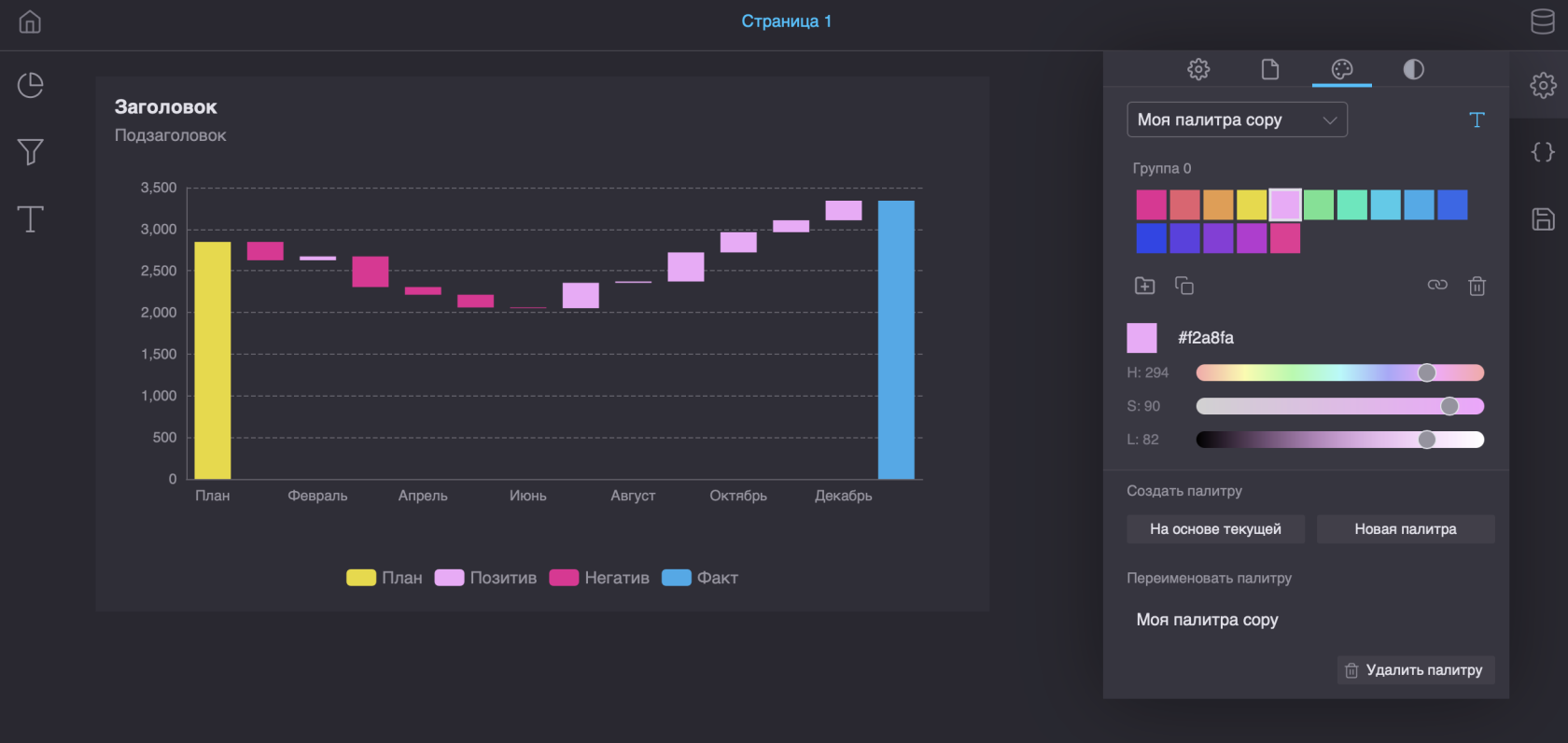Click the chart title 'Заголовок'

166,107
